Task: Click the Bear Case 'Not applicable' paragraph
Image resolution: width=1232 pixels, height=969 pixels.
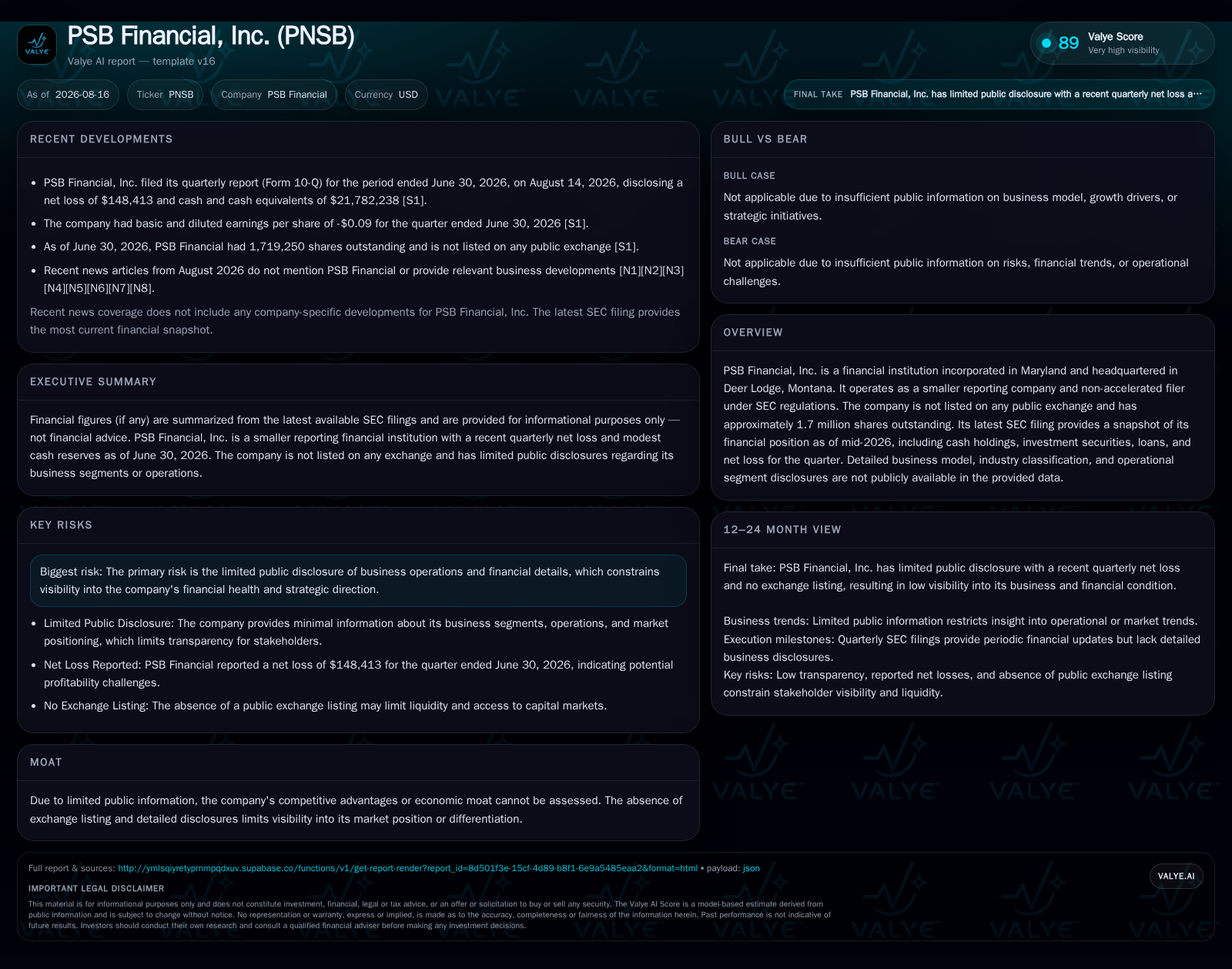Action: (956, 273)
